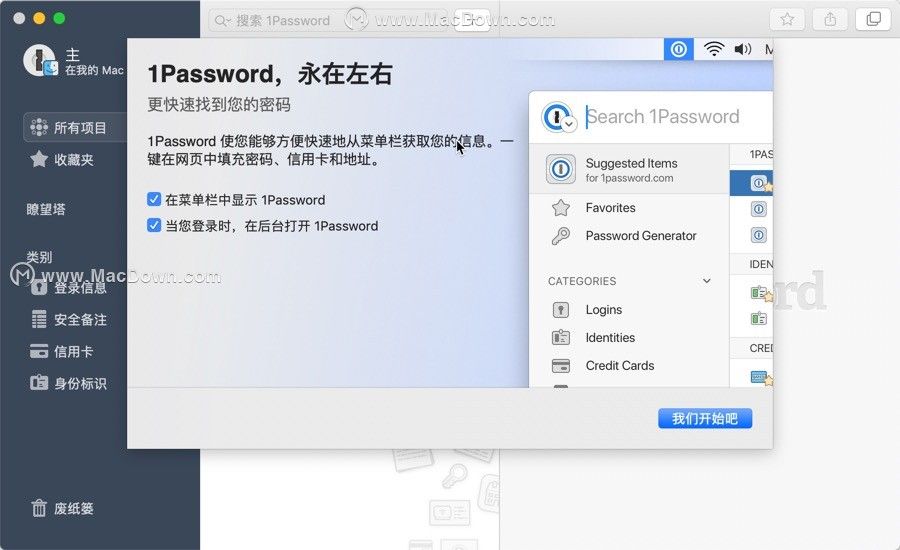The height and width of the screenshot is (550, 900).
Task: Uncheck 当您登录时，在后台打开 1Password checkbox
Action: click(153, 225)
